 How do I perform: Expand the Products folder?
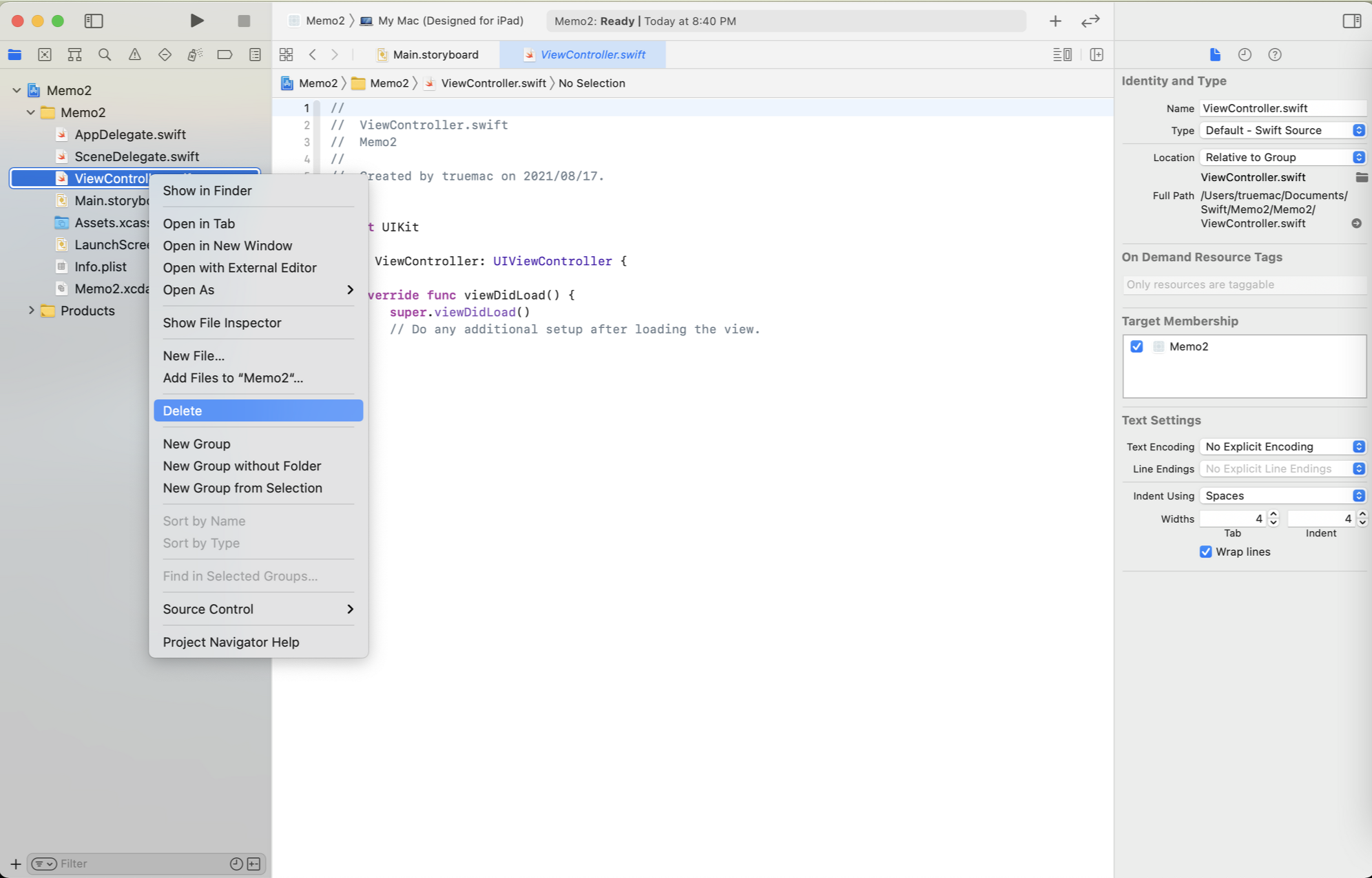pos(31,311)
